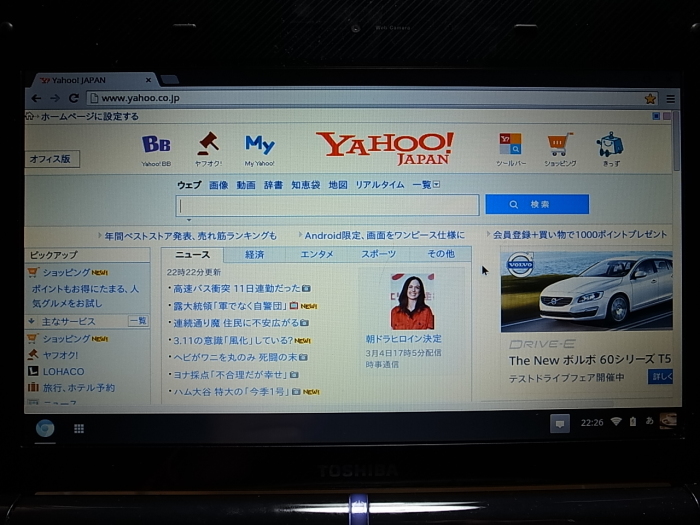Open the きっず robot icon
The image size is (700, 525).
[x=611, y=150]
